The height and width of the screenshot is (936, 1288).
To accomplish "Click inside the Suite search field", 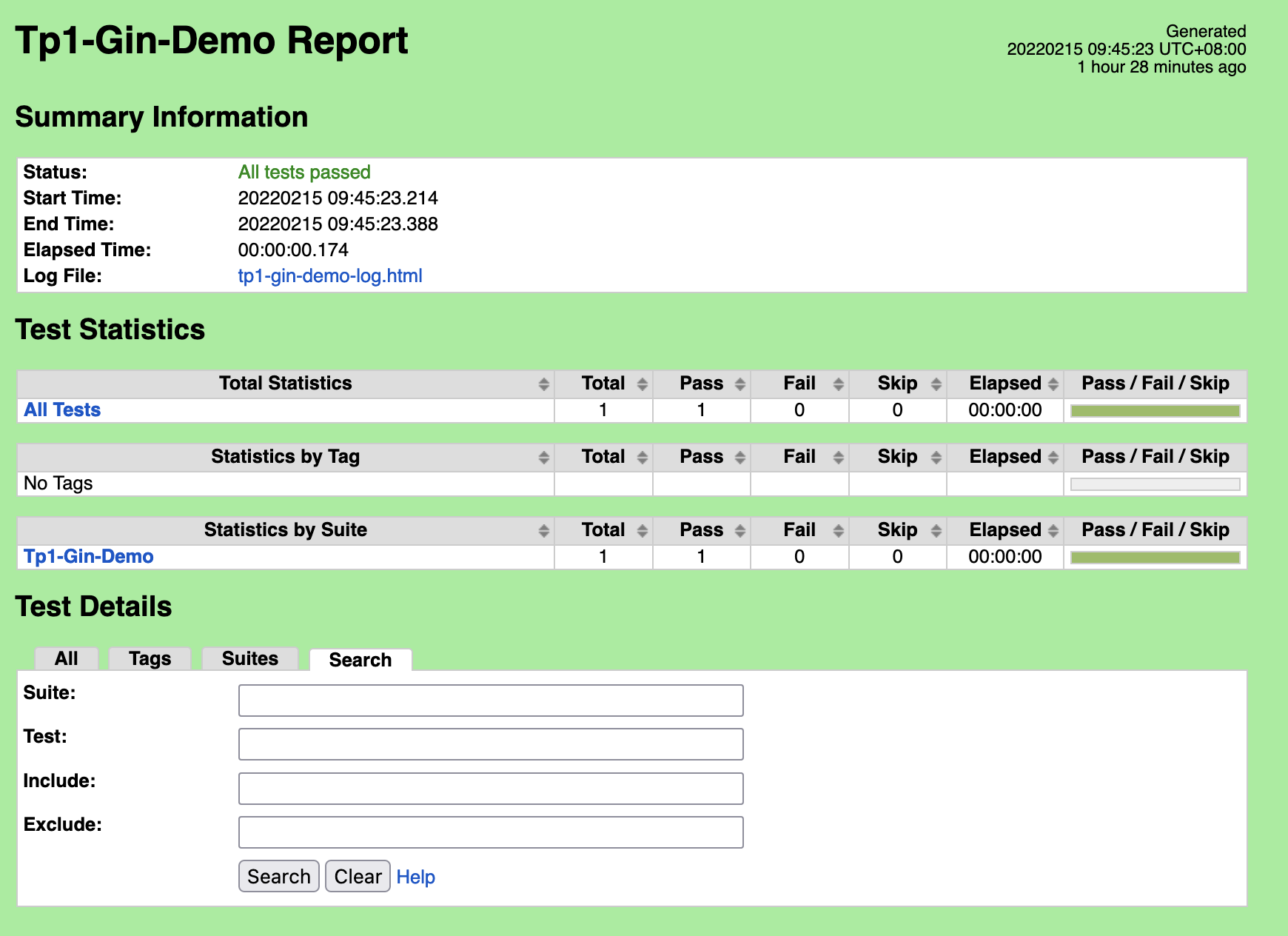I will tap(490, 700).
